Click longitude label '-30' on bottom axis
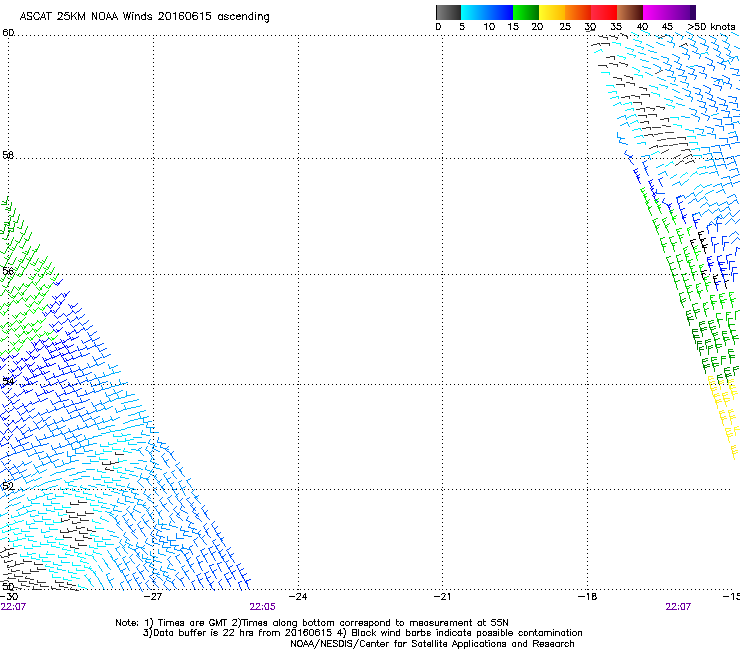 coord(9,597)
